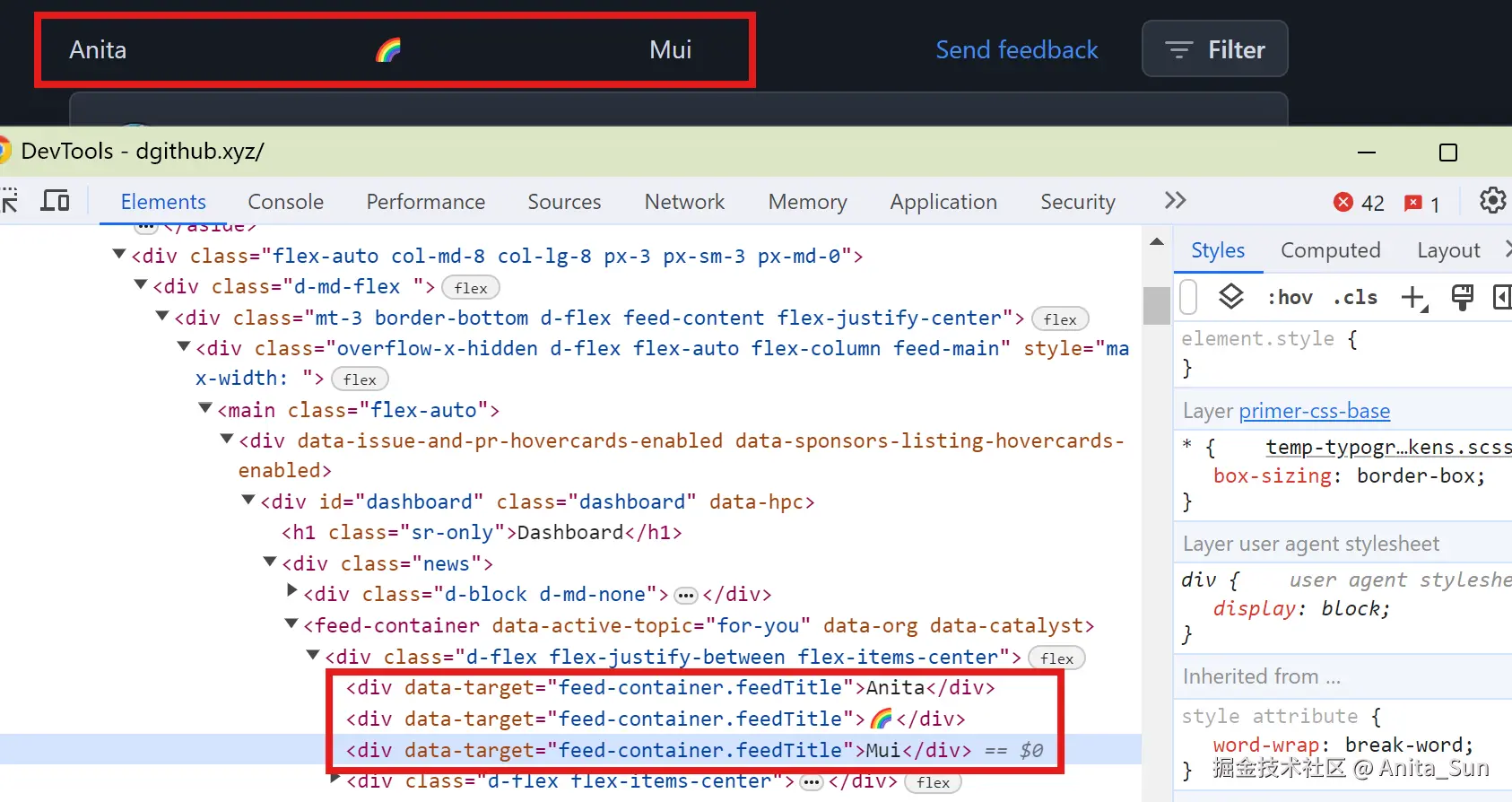1512x802 pixels.
Task: Collapse the feed-content div node
Action: [162, 317]
